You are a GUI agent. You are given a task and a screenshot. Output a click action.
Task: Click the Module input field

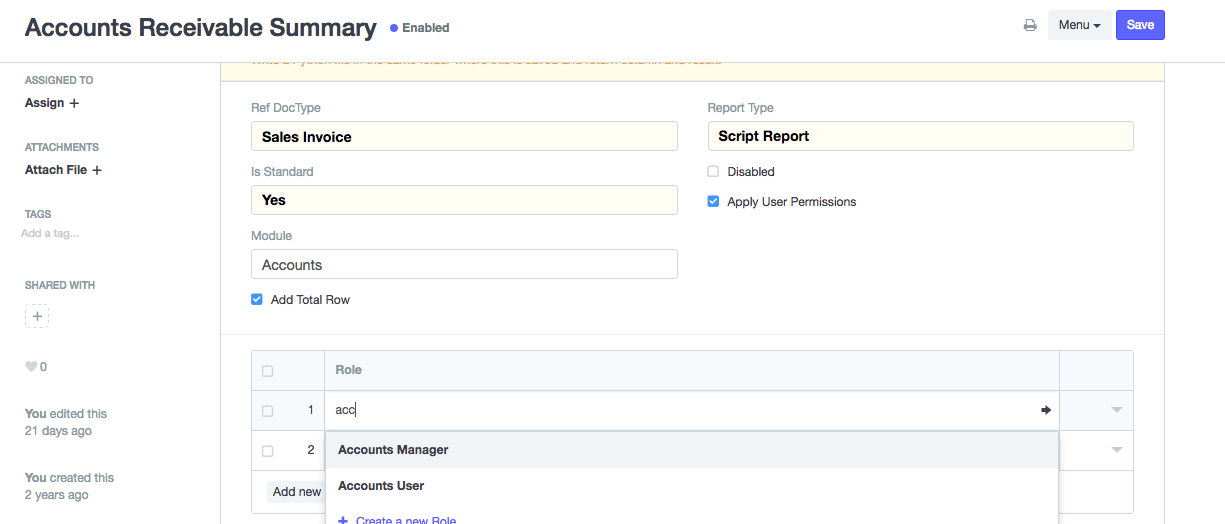click(x=464, y=265)
